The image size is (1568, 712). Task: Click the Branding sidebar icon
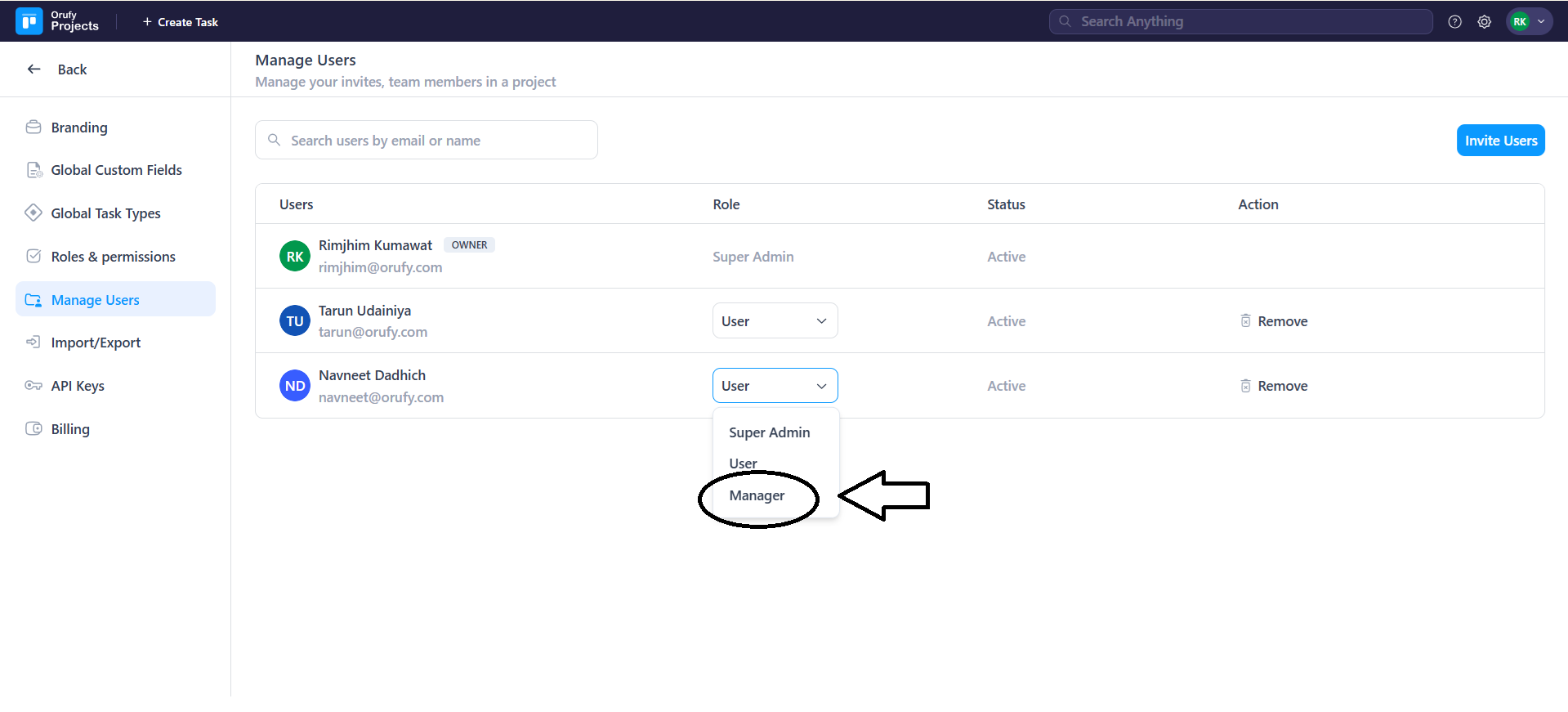click(x=34, y=128)
